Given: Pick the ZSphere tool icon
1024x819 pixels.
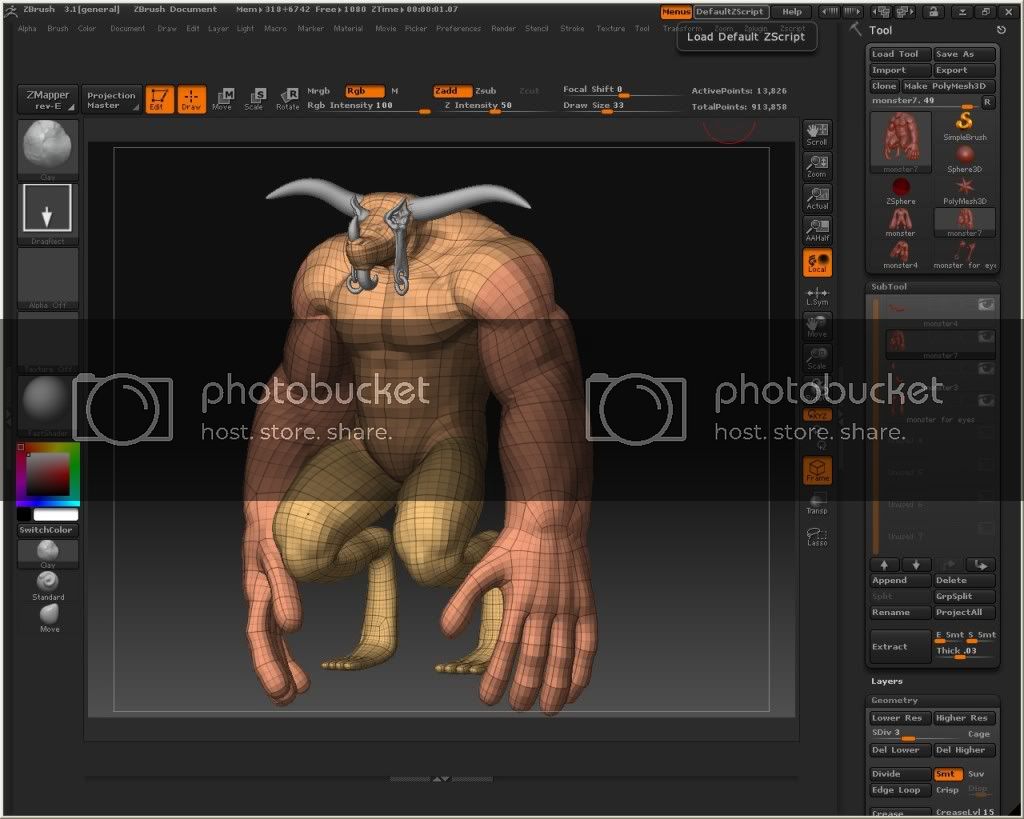Looking at the screenshot, I should [x=901, y=191].
